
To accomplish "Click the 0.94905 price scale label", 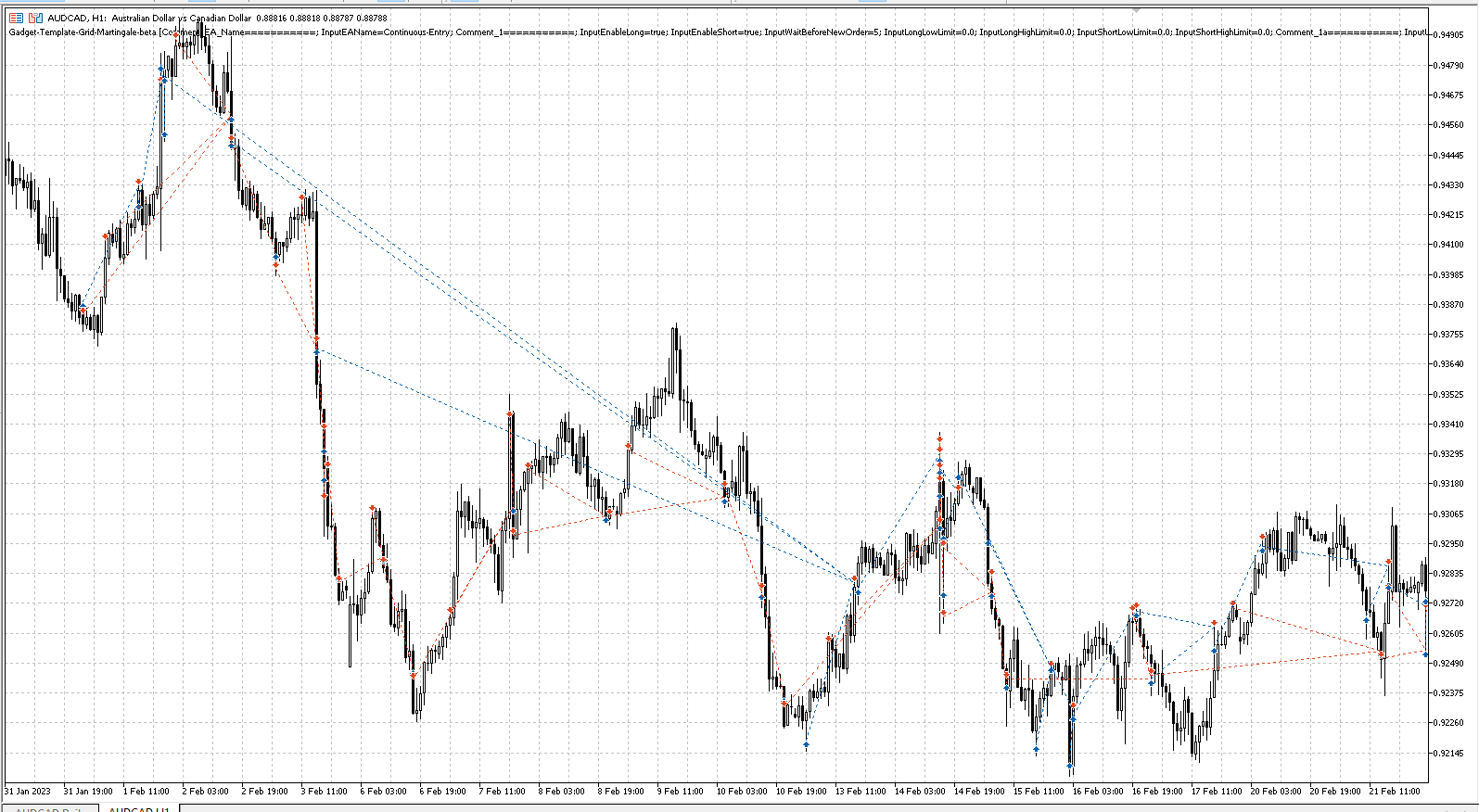I will click(x=1448, y=35).
